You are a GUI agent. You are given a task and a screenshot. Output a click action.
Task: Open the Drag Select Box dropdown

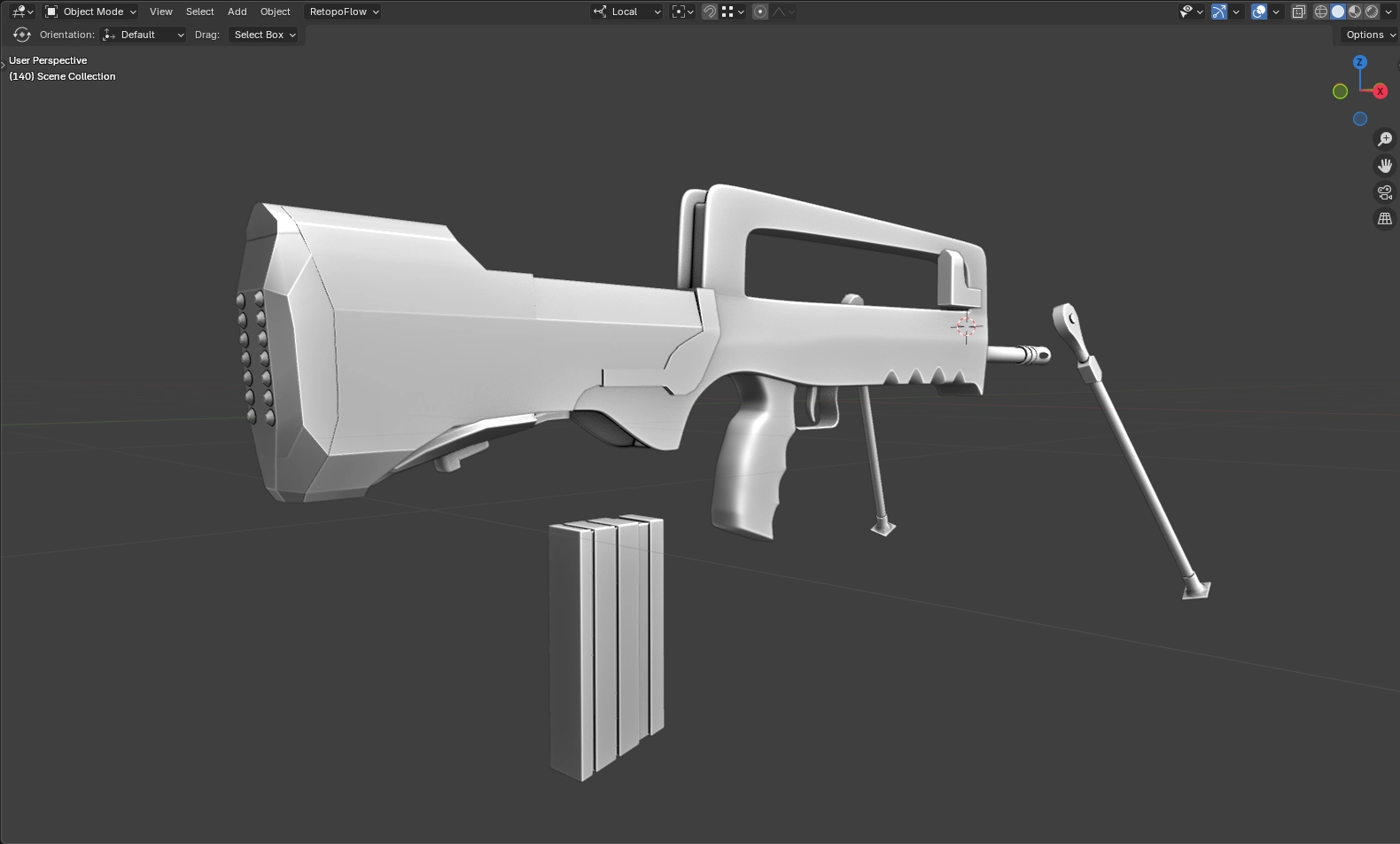click(264, 35)
